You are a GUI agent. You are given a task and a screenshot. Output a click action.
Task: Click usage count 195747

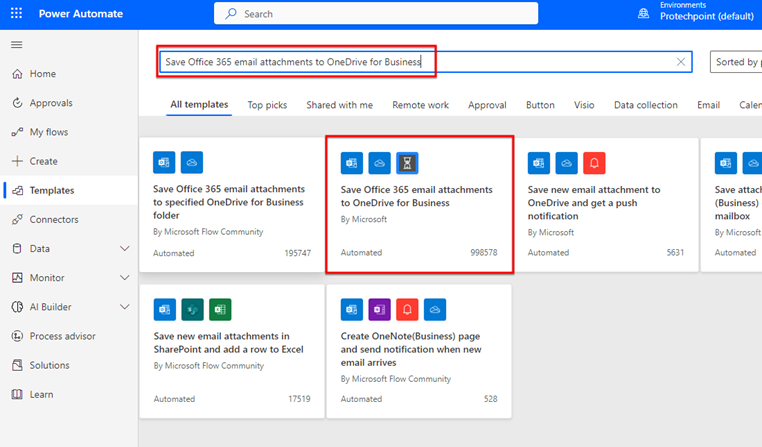point(297,253)
